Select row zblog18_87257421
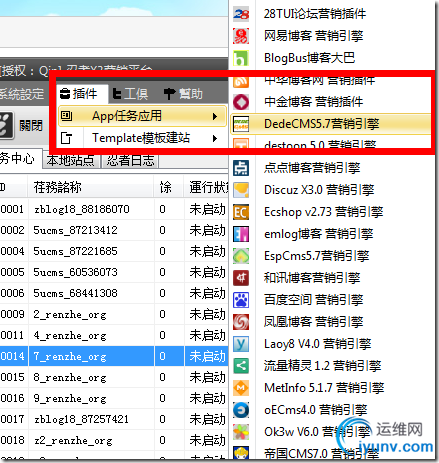This screenshot has height=463, width=439. 114,419
